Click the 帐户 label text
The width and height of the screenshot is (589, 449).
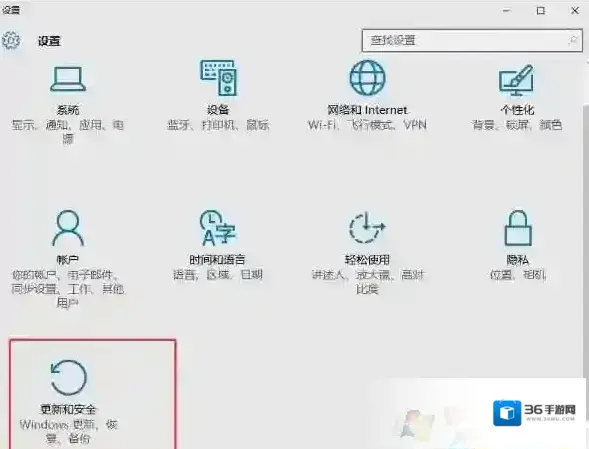pyautogui.click(x=68, y=260)
